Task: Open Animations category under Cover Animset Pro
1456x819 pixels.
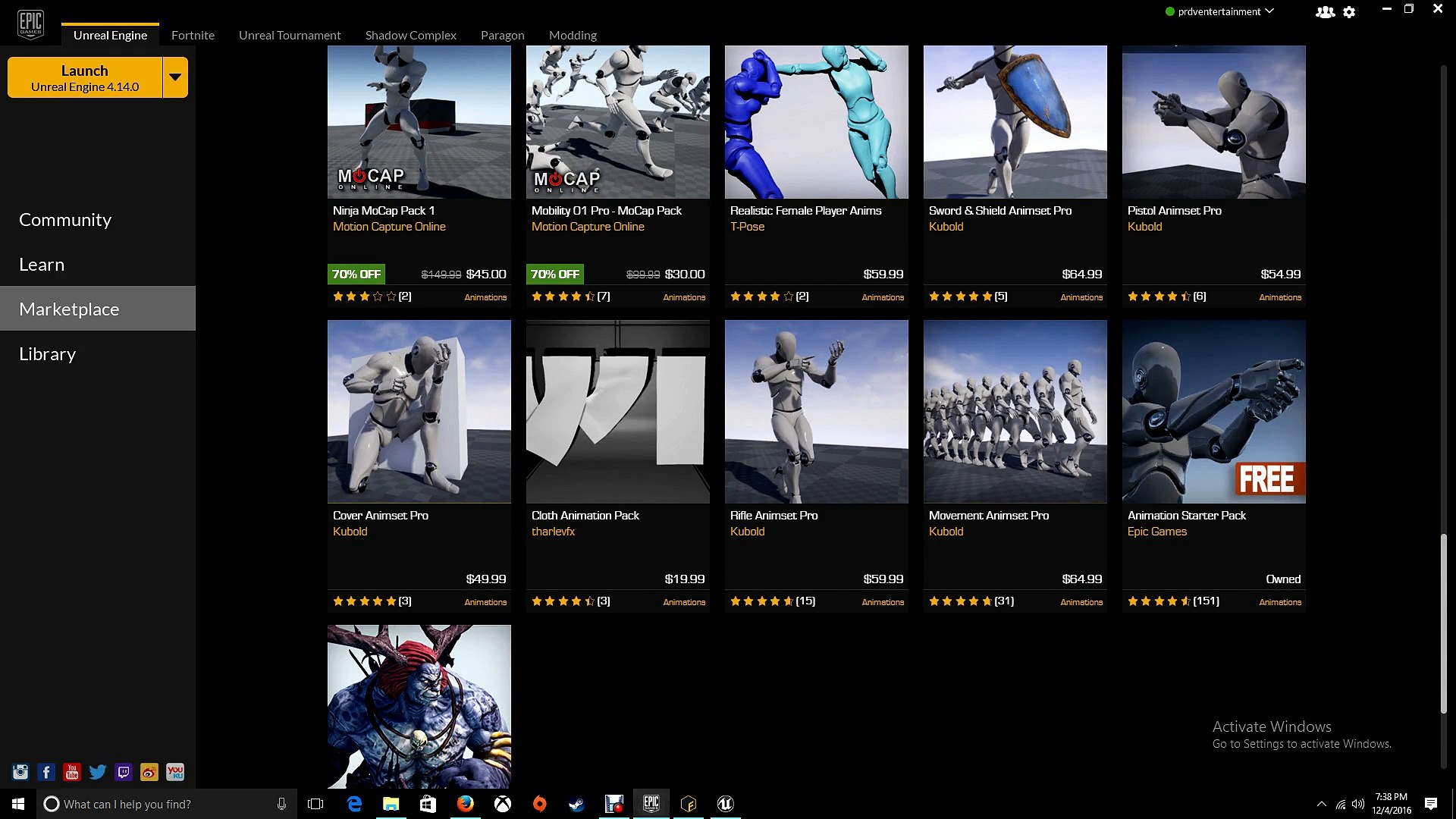Action: tap(485, 602)
